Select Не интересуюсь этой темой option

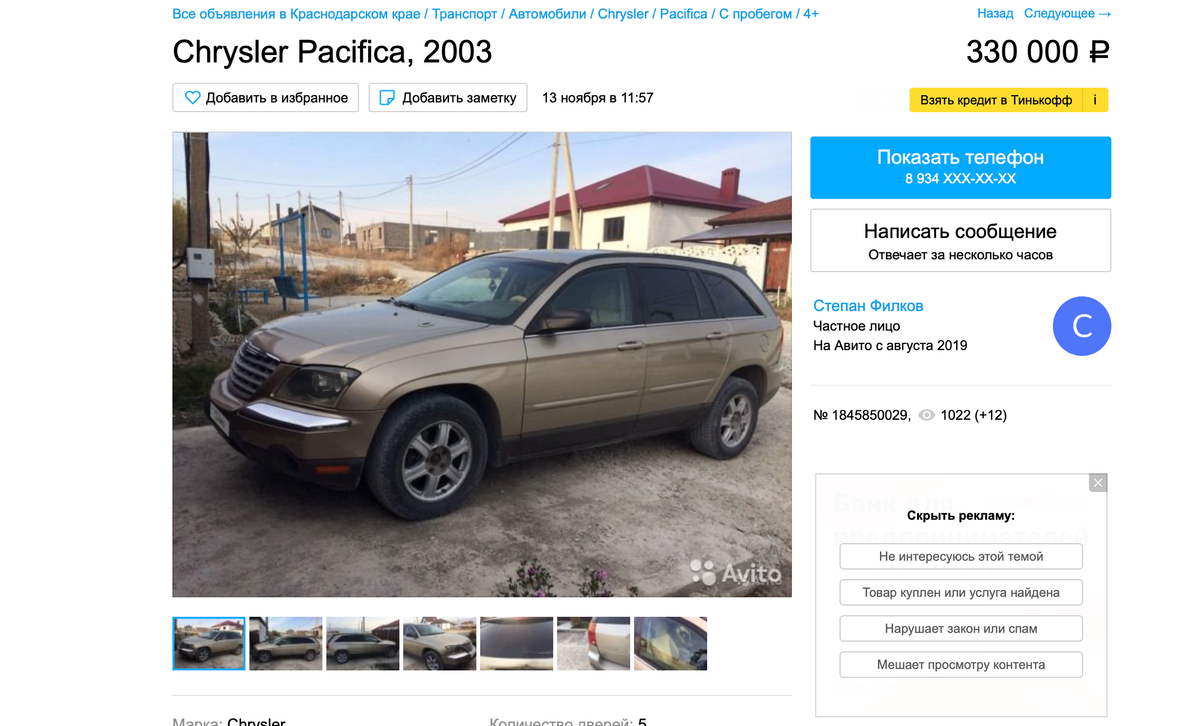click(961, 556)
